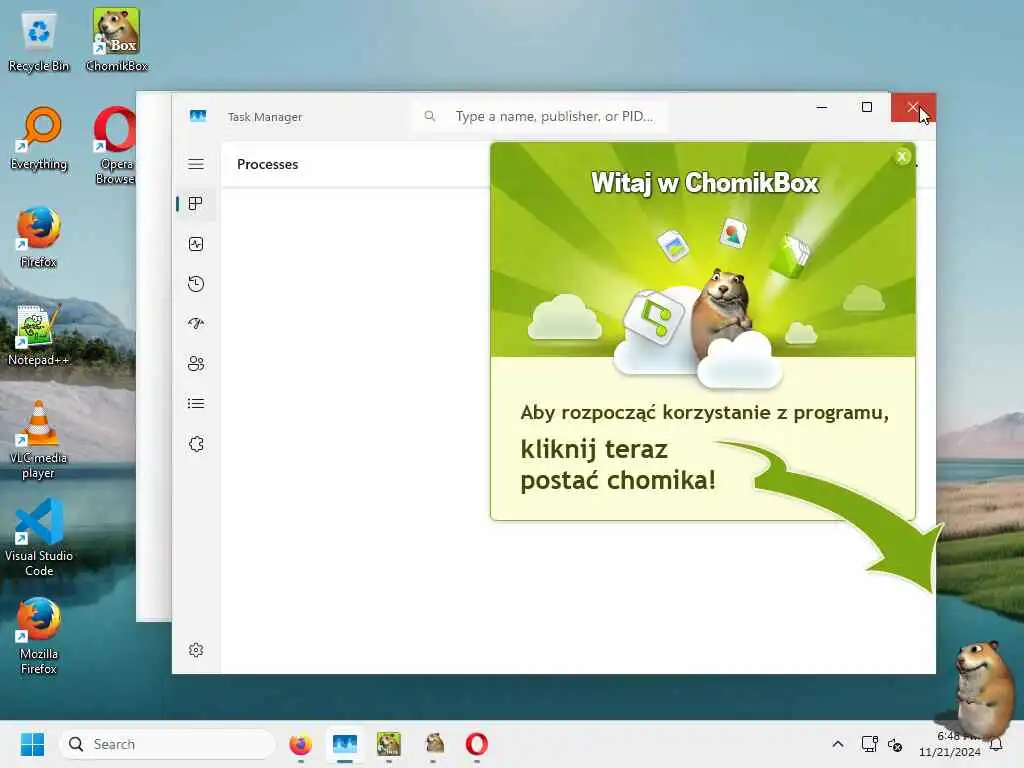Maximize the Task Manager window
The image size is (1024, 768).
point(867,107)
